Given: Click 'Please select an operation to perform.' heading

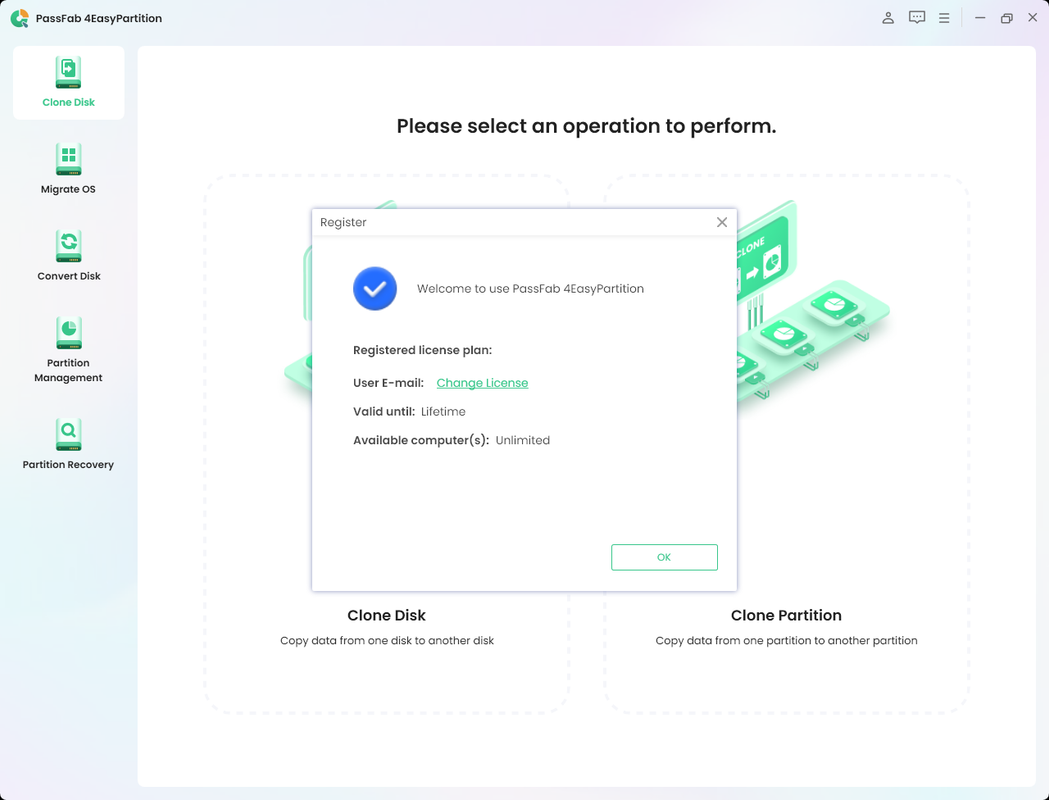Looking at the screenshot, I should 586,126.
